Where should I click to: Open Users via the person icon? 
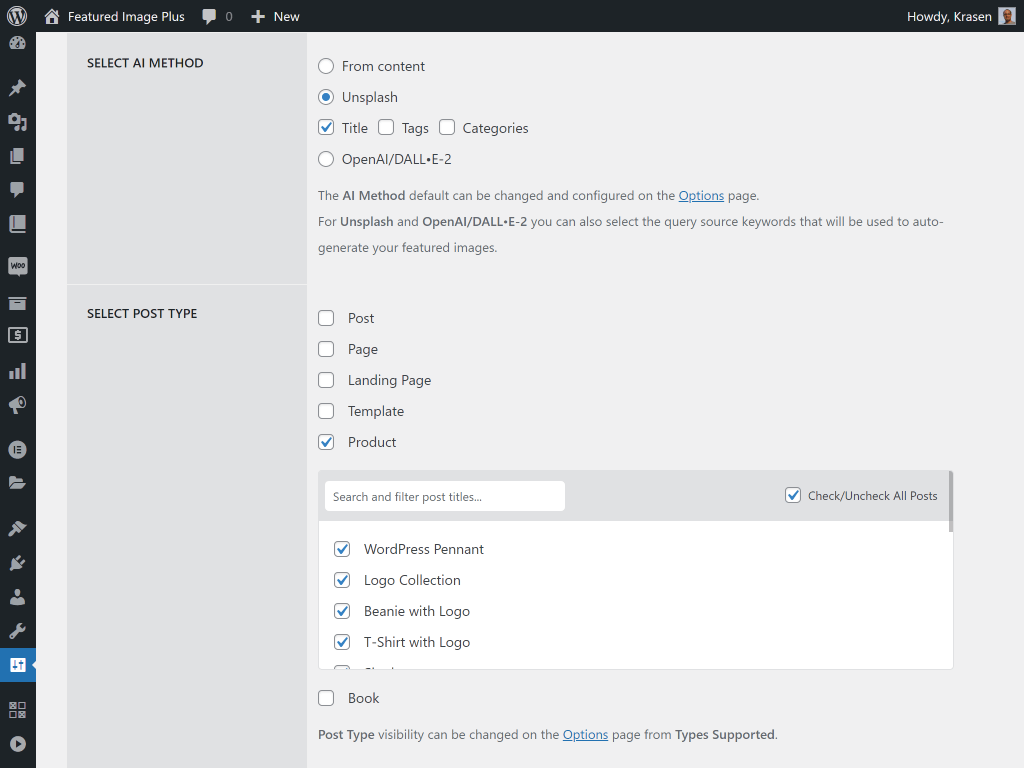[x=18, y=596]
